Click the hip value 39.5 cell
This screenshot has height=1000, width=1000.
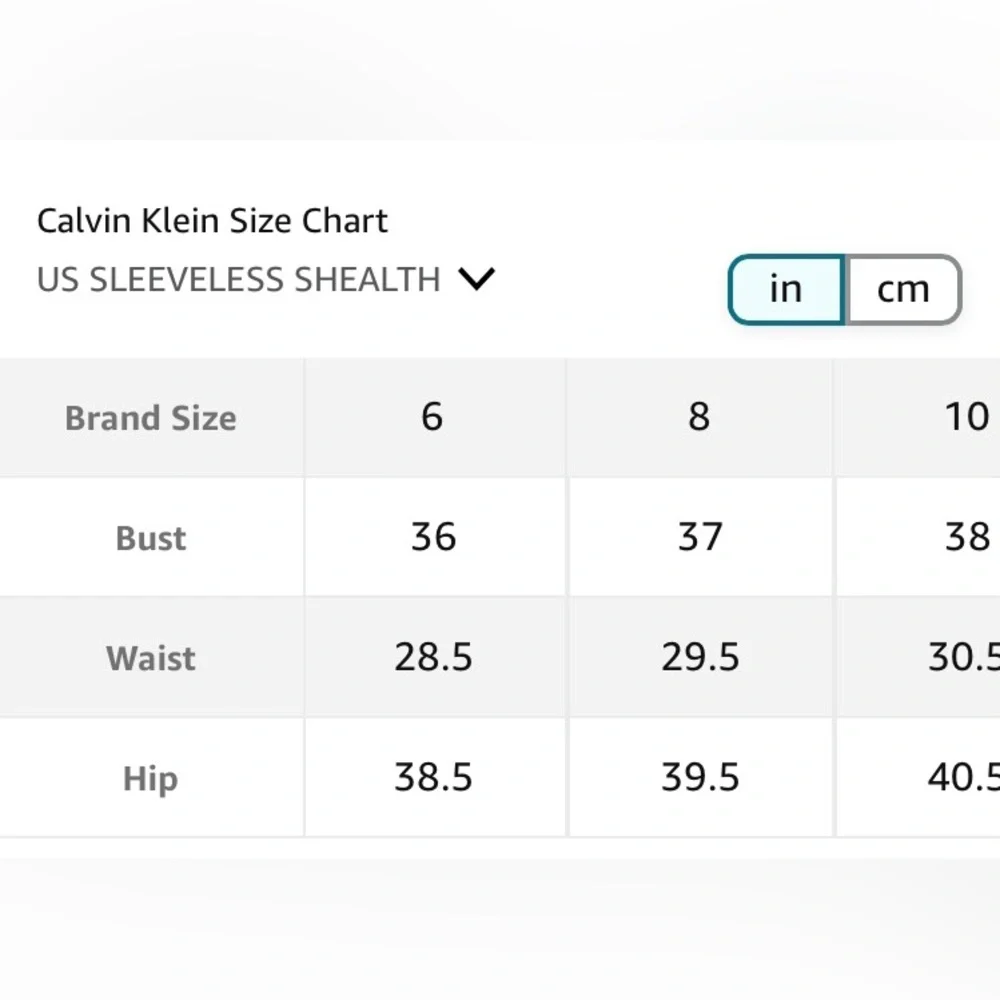pyautogui.click(x=699, y=777)
